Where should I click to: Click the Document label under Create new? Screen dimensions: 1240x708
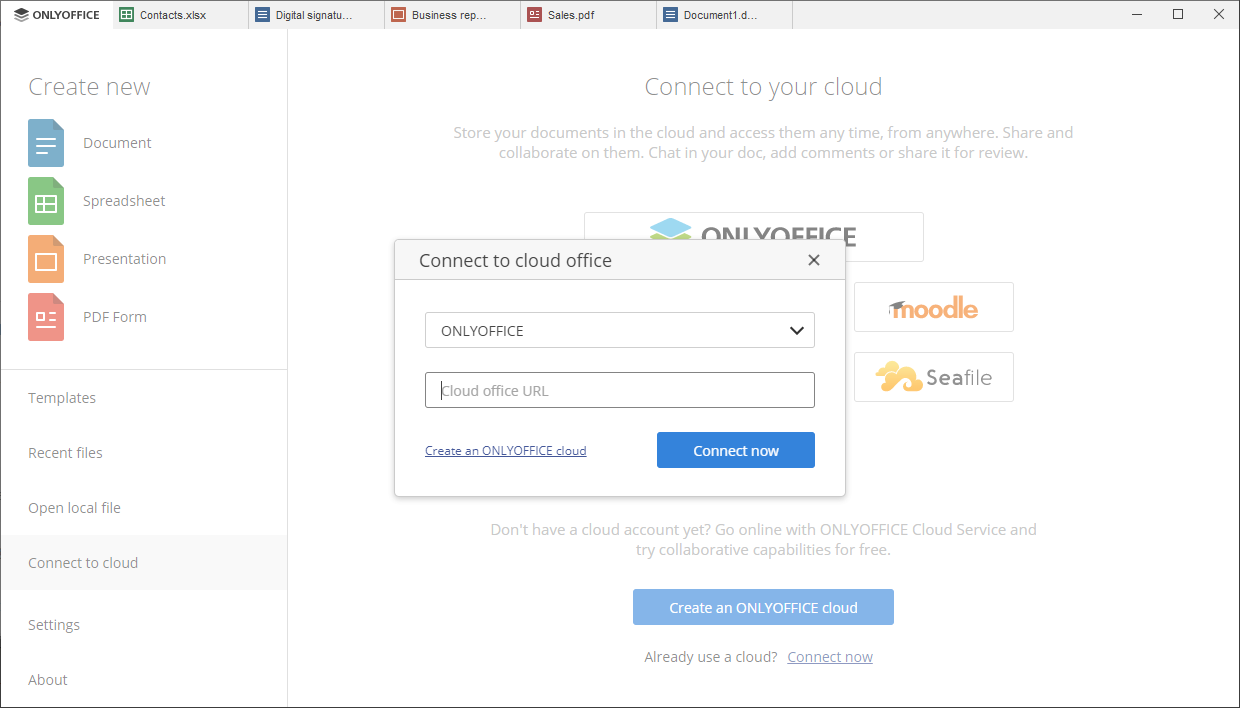(x=117, y=143)
